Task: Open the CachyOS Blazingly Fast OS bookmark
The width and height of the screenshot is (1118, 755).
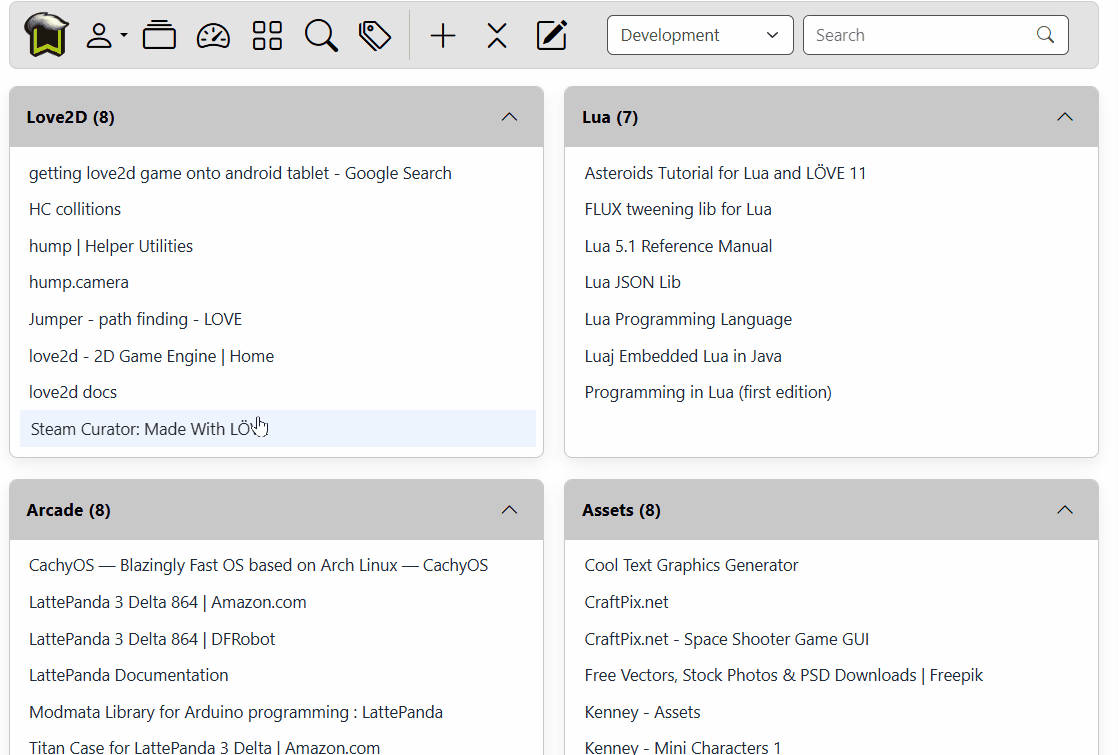Action: (258, 565)
